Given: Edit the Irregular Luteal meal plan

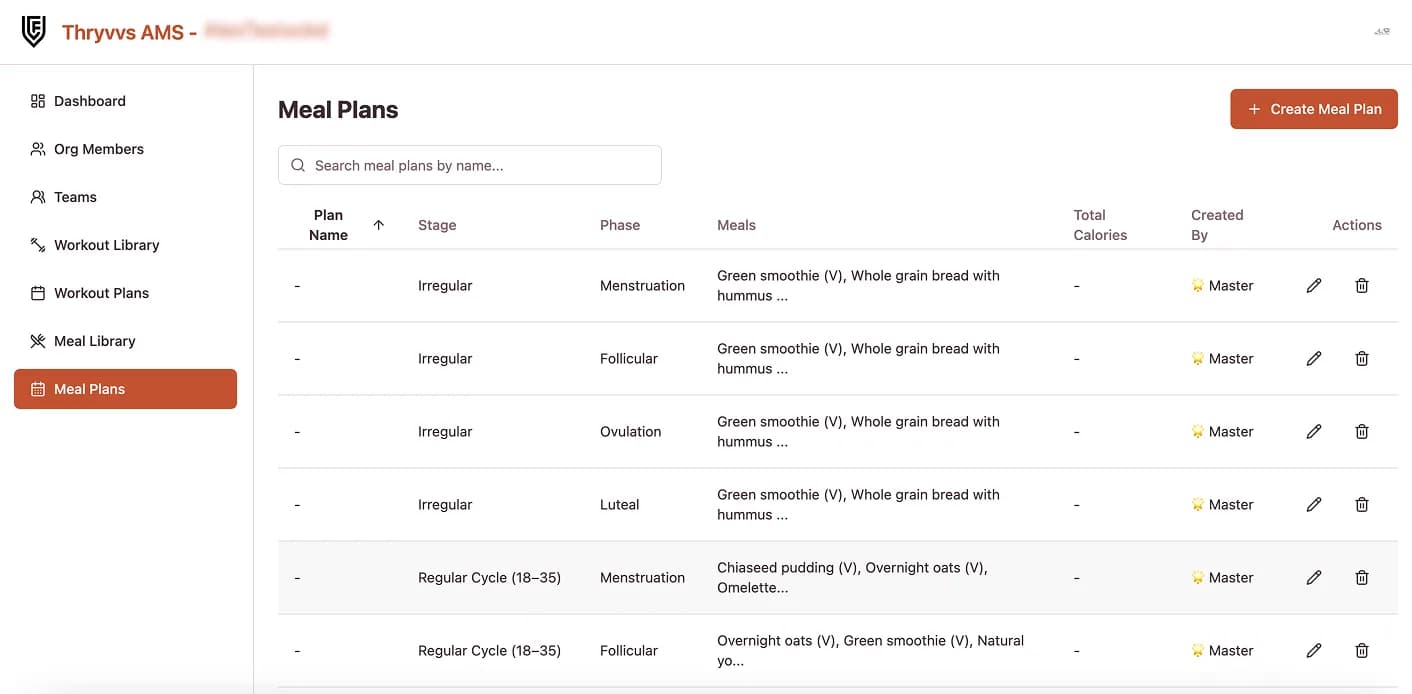Looking at the screenshot, I should pyautogui.click(x=1314, y=505).
